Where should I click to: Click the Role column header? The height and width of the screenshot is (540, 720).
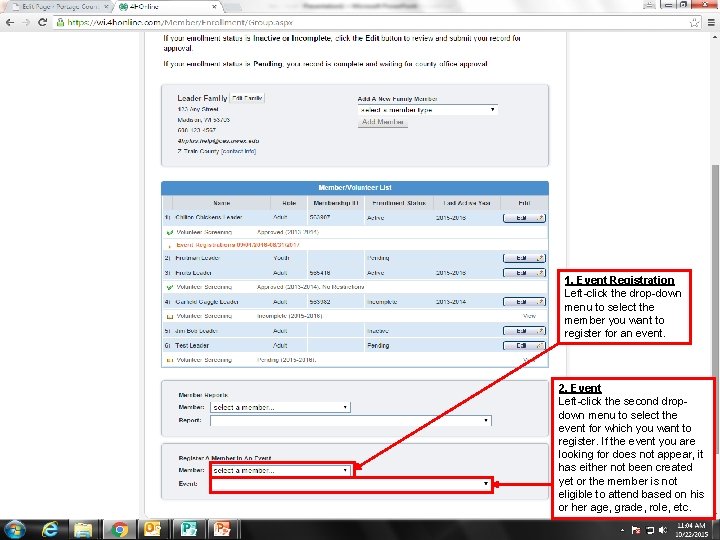click(289, 203)
